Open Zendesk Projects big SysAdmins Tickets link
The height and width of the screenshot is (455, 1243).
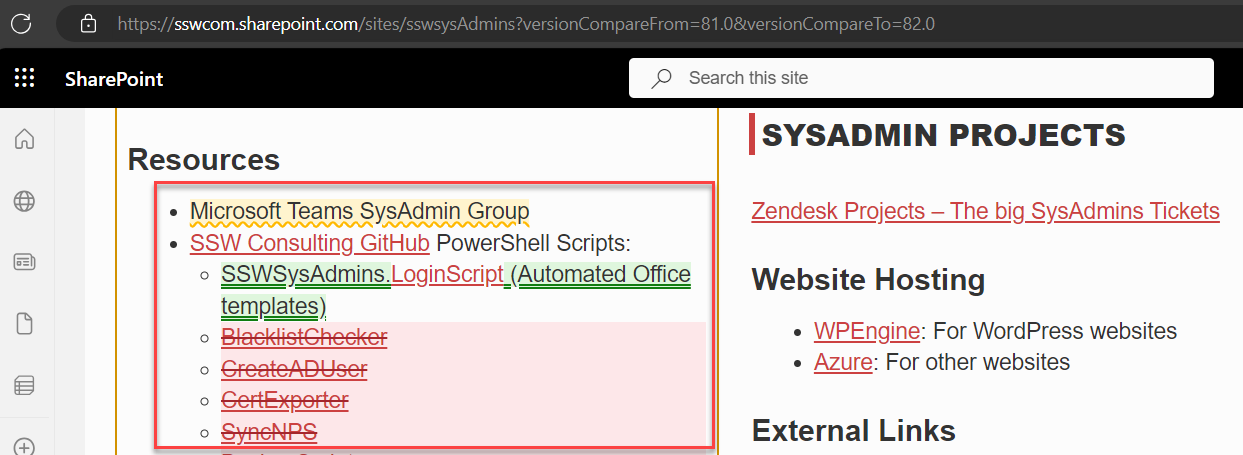[985, 211]
